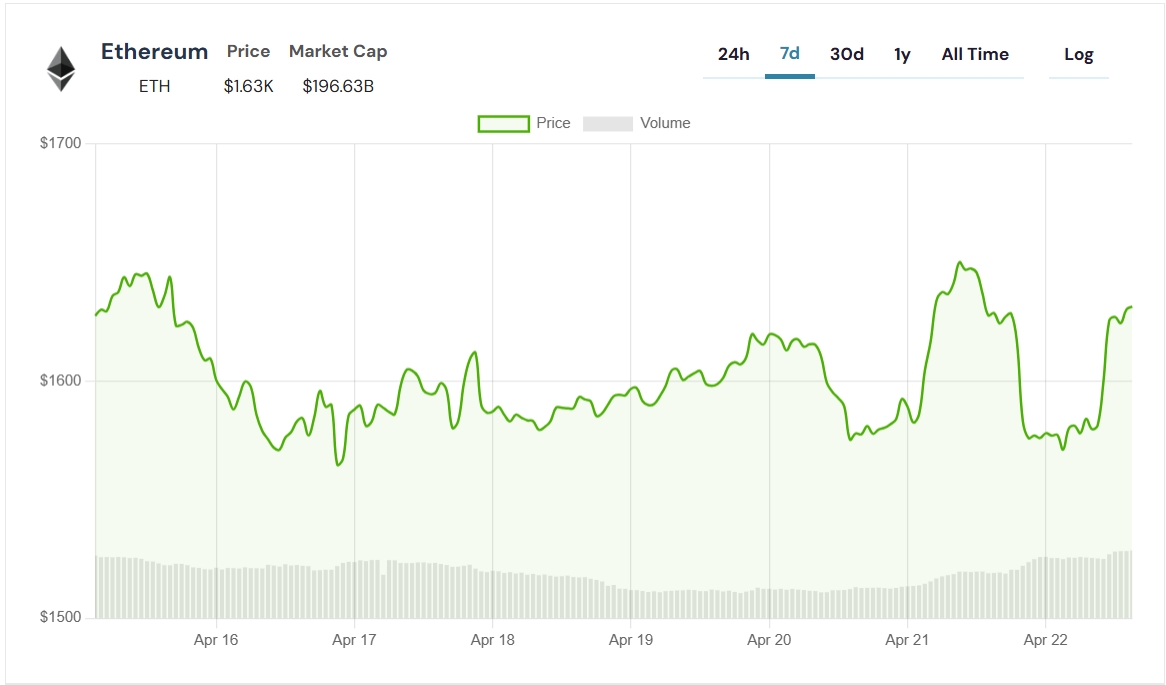Click the $1700 y-axis label
Image resolution: width=1166 pixels, height=685 pixels.
pyautogui.click(x=60, y=144)
